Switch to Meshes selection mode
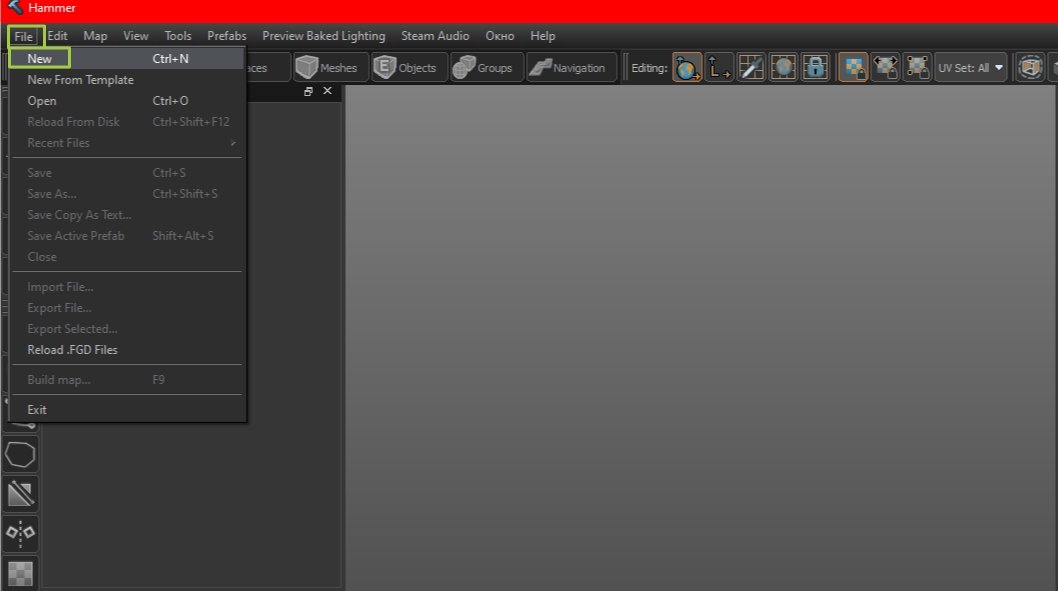Screen dimensions: 1058x591 click(330, 68)
